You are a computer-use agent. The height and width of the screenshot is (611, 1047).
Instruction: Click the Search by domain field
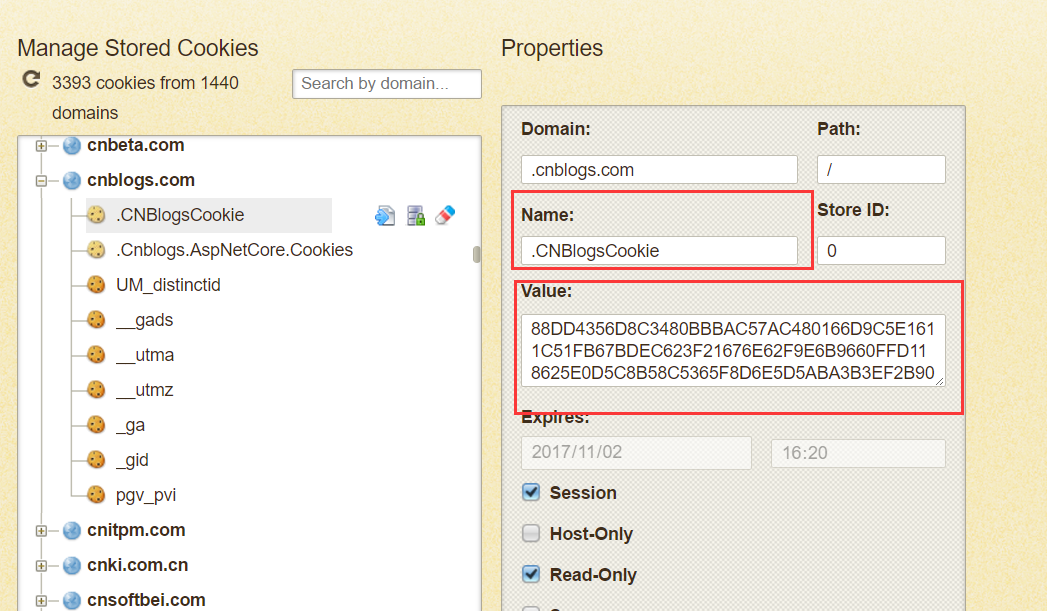click(387, 83)
